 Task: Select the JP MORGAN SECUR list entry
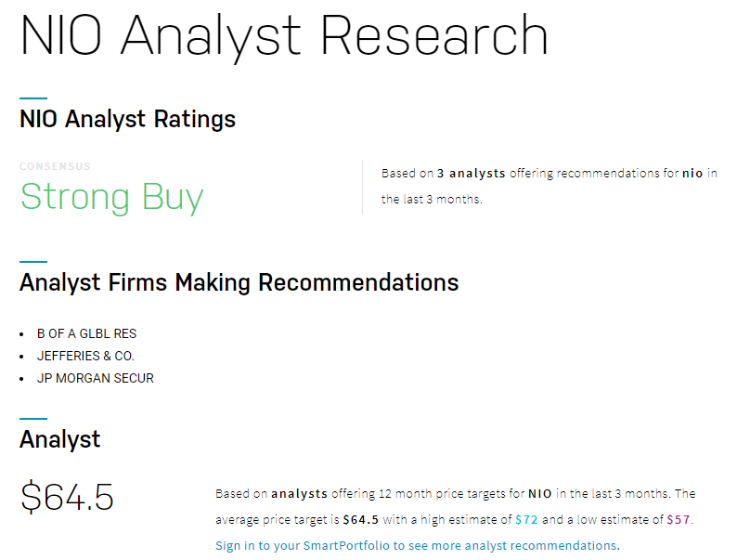click(x=95, y=378)
